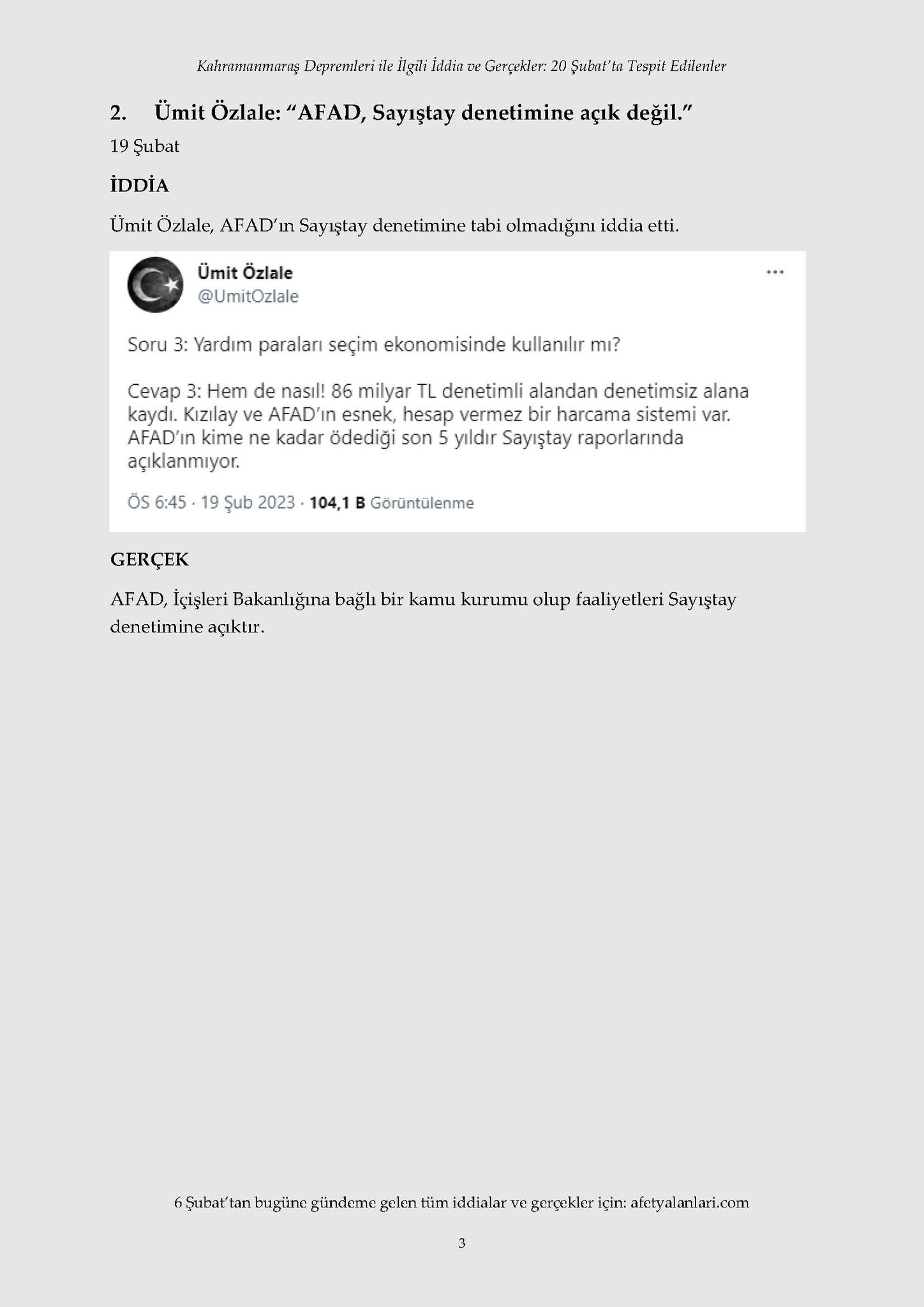Click the italic Kahramanmaraş Depremleri page header
This screenshot has width=924, height=1307.
point(462,66)
